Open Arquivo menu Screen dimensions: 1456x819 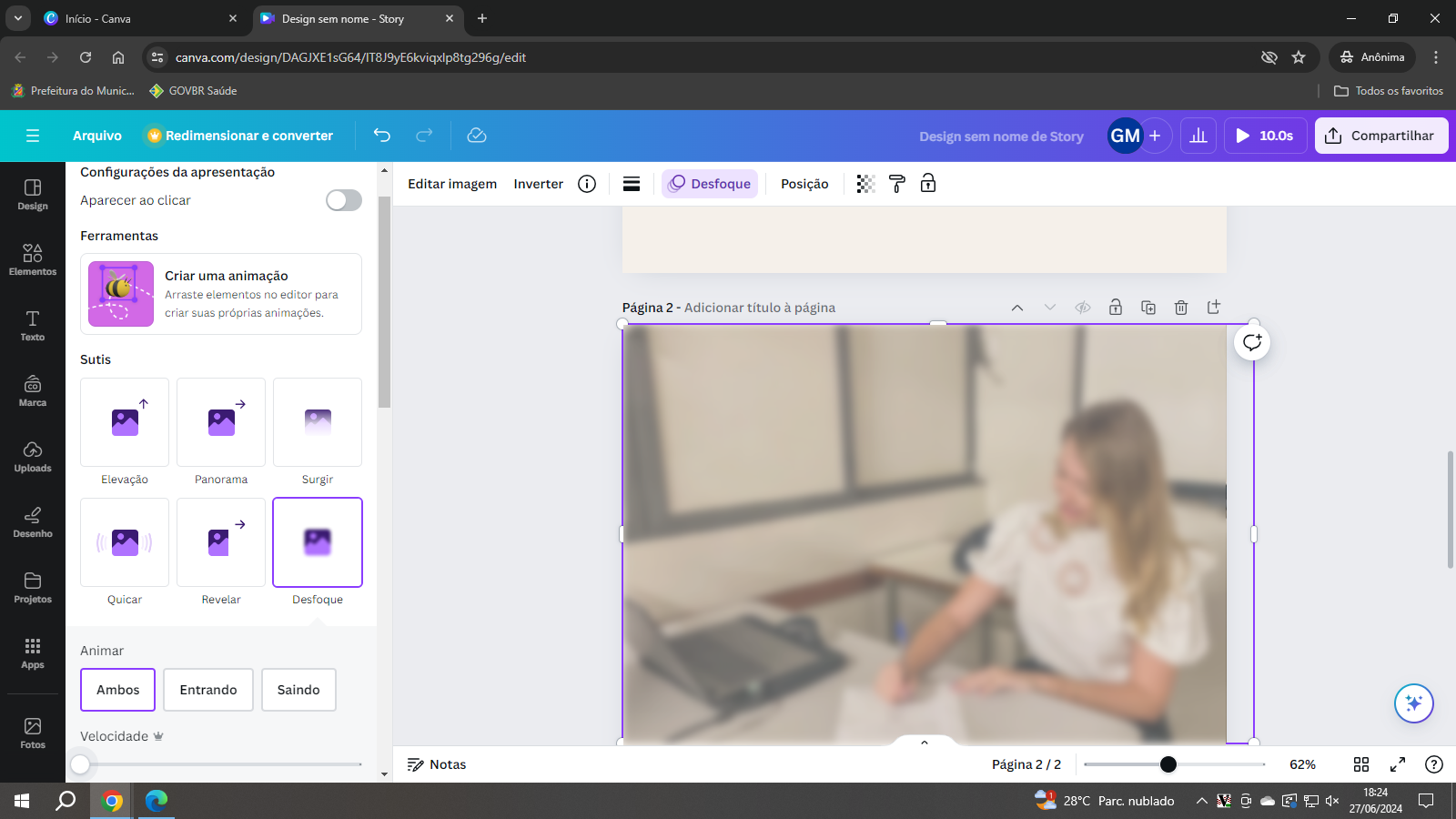[97, 136]
